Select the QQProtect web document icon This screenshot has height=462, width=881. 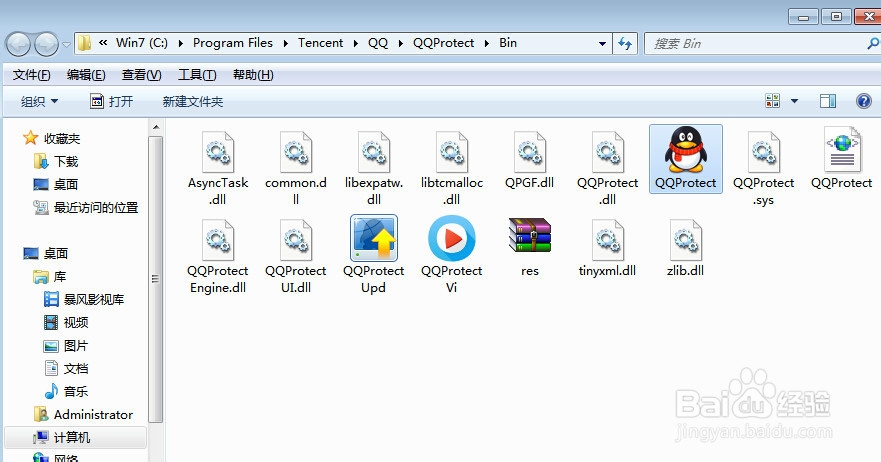(842, 150)
